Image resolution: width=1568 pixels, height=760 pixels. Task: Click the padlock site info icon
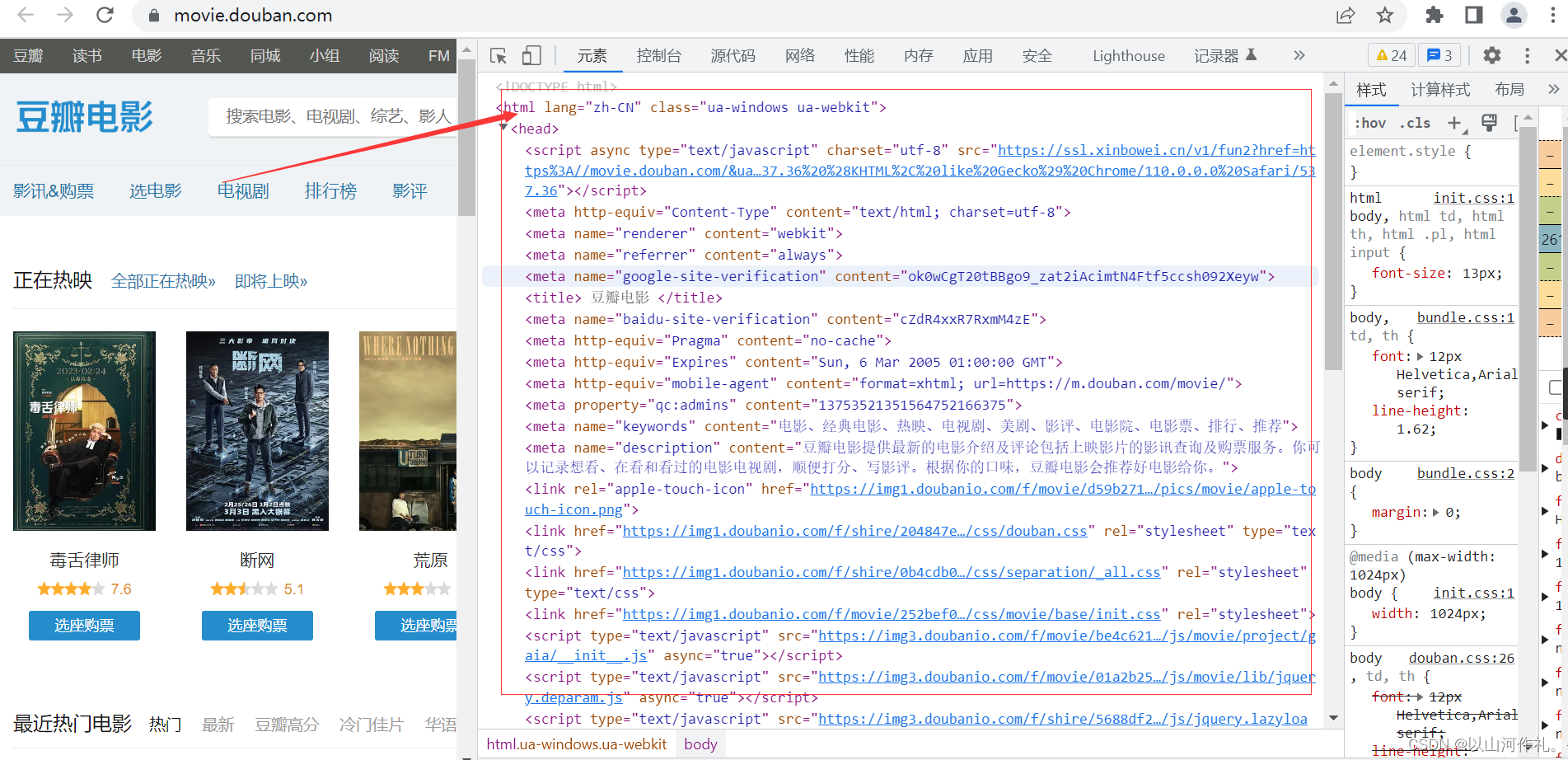[x=153, y=15]
